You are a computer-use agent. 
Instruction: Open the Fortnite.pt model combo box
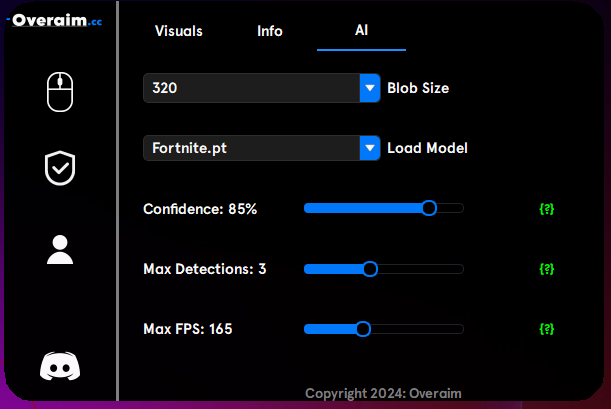[261, 148]
